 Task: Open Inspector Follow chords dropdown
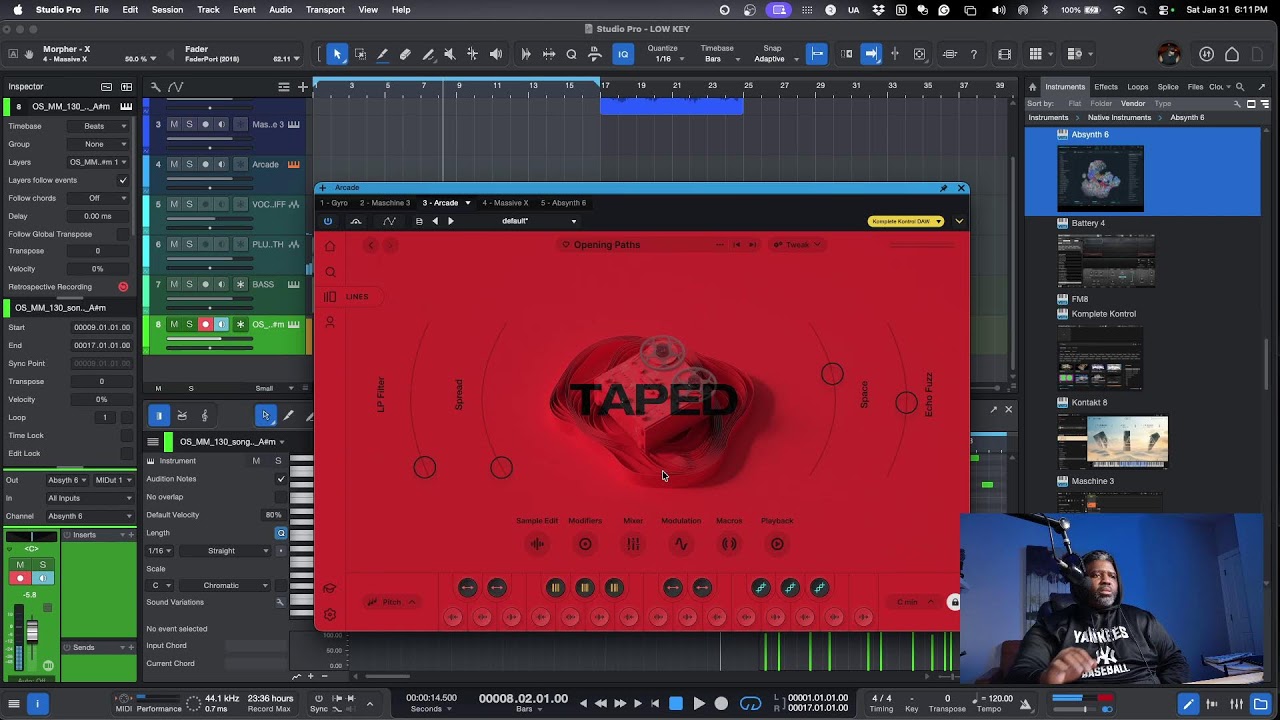(x=100, y=198)
